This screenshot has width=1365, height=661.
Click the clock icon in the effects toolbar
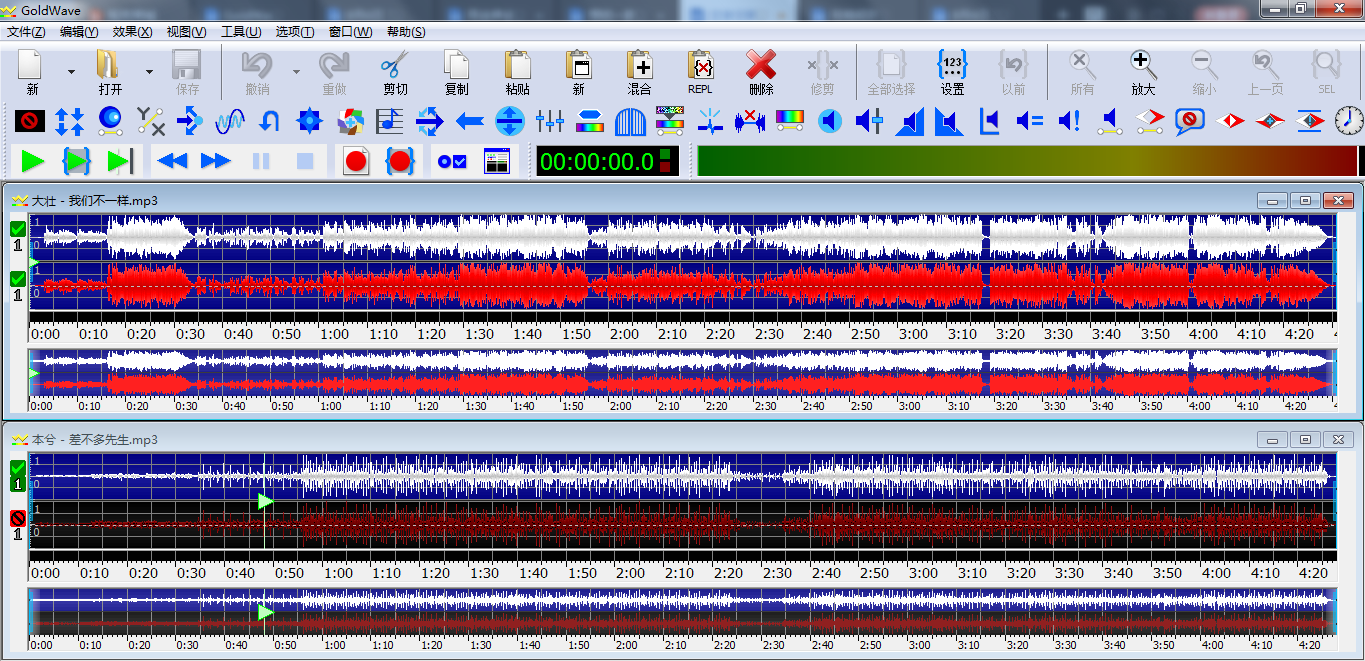(1348, 122)
